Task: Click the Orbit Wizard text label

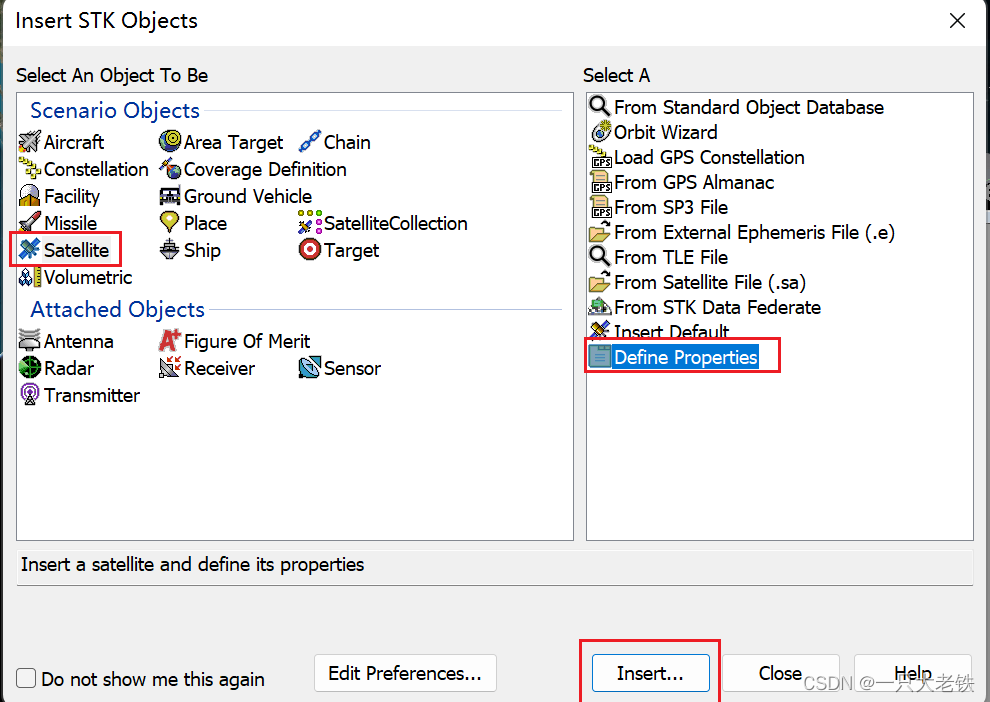Action: tap(665, 133)
